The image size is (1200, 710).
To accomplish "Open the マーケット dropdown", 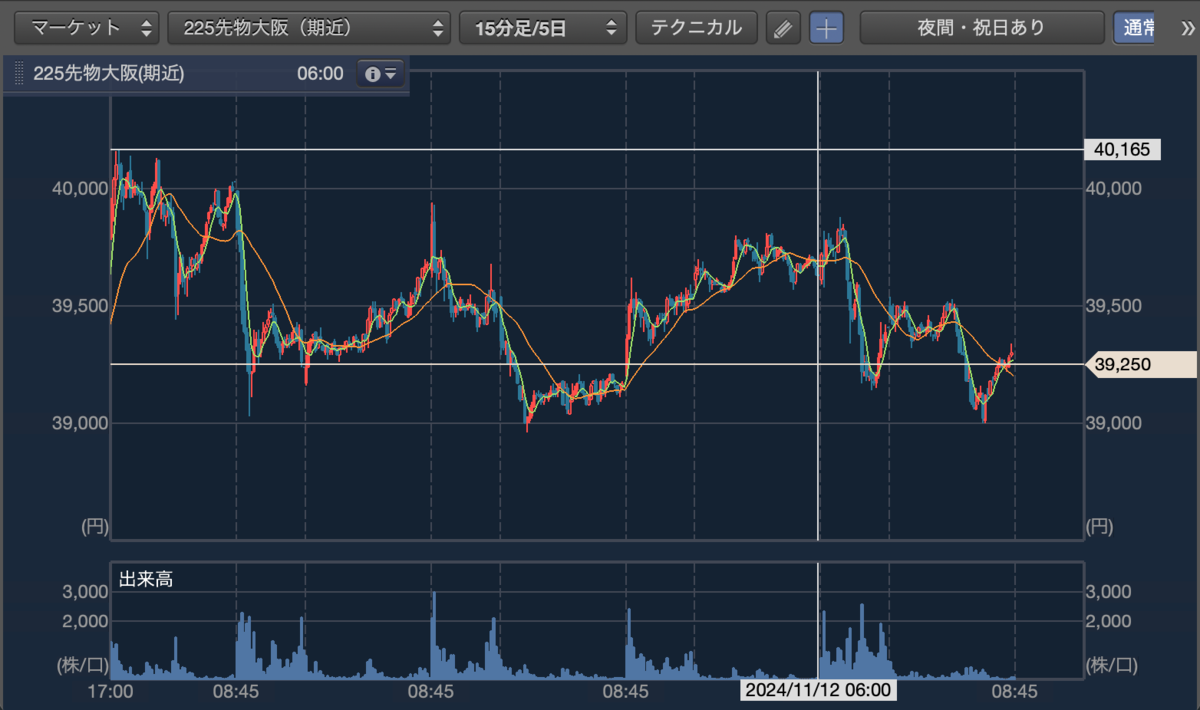I will point(86,28).
